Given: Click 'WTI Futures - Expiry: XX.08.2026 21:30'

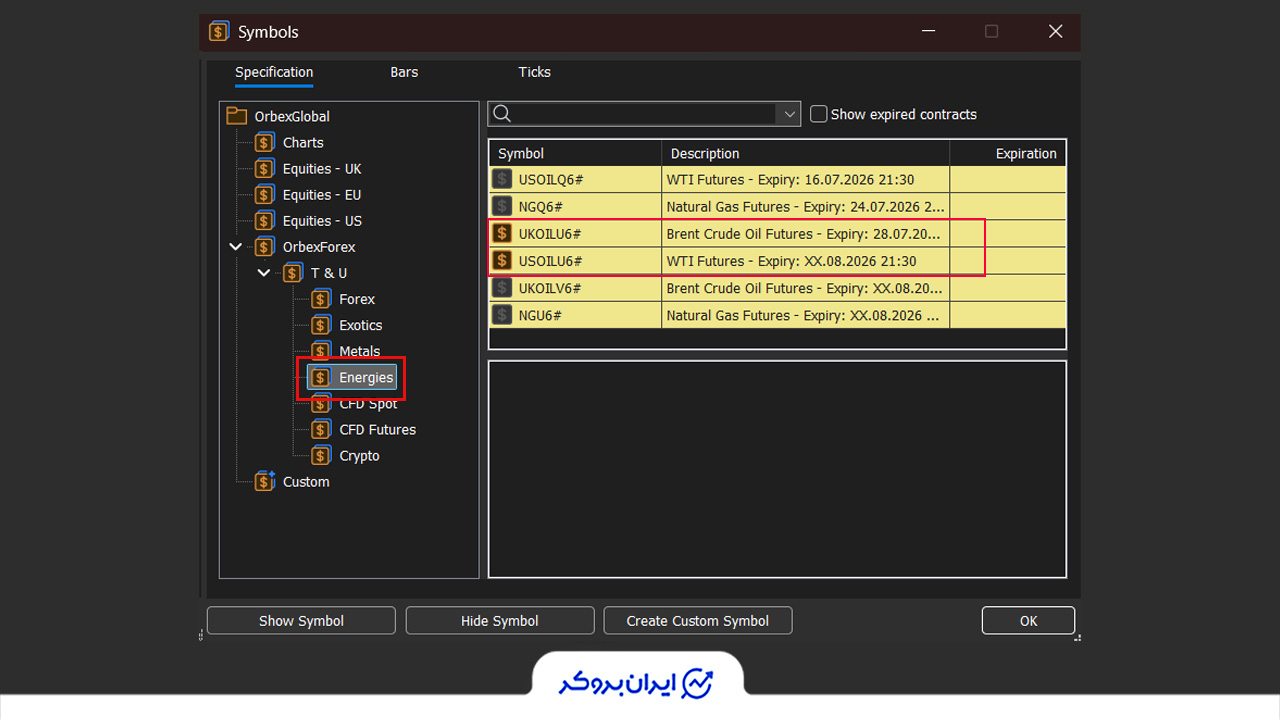Looking at the screenshot, I should 791,261.
